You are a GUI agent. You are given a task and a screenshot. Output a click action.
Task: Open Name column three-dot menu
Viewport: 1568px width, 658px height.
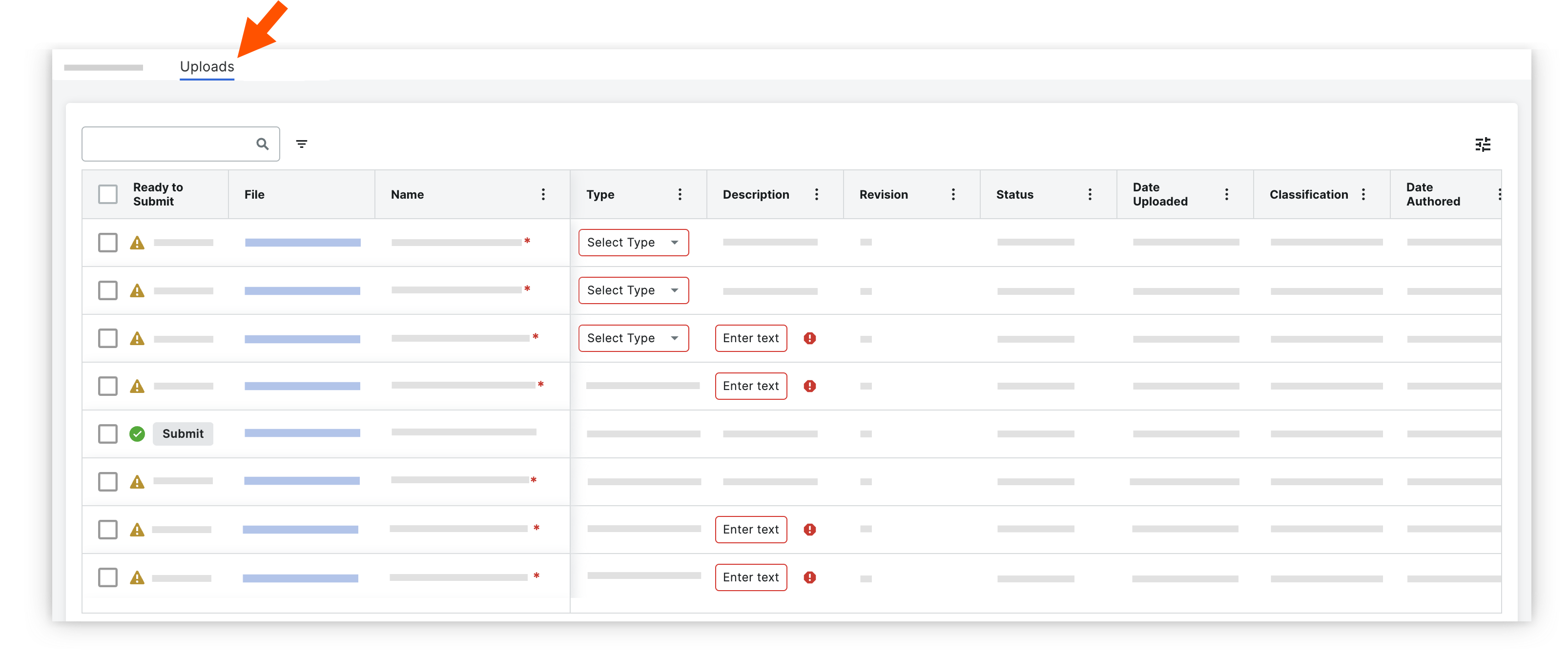tap(543, 194)
